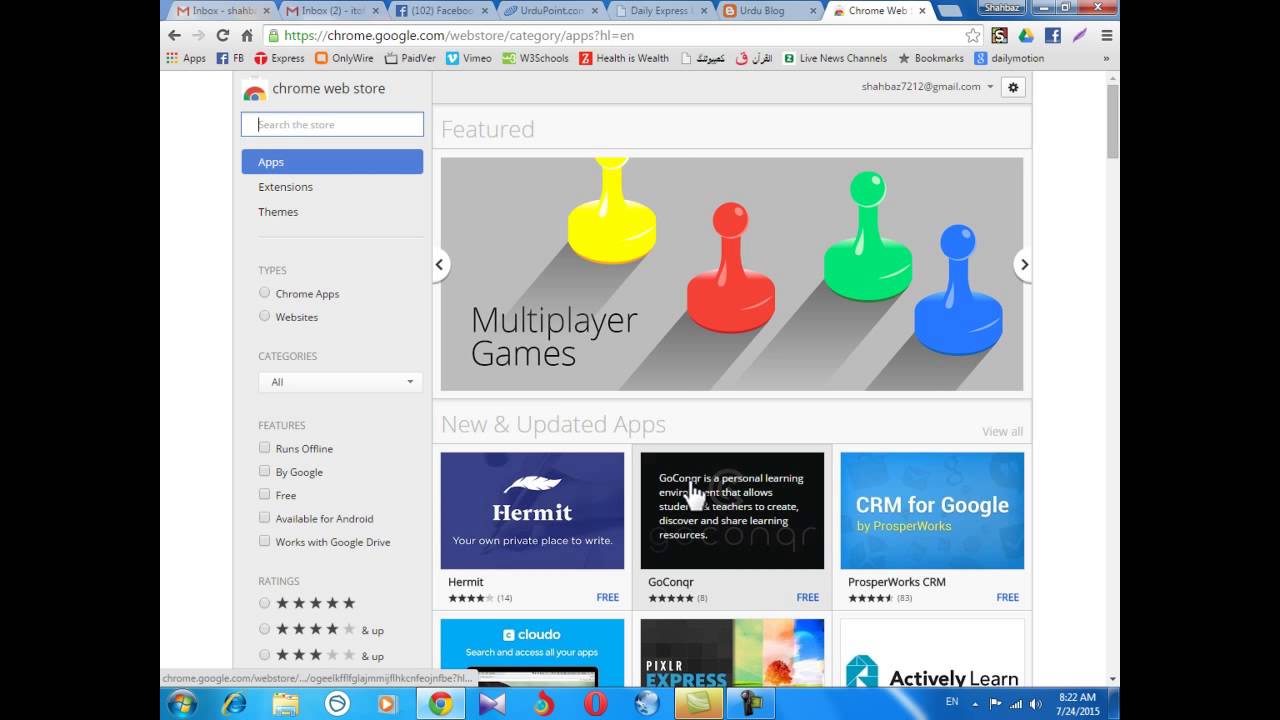Image resolution: width=1280 pixels, height=720 pixels.
Task: Show hidden system tray icons arrow
Action: (976, 704)
